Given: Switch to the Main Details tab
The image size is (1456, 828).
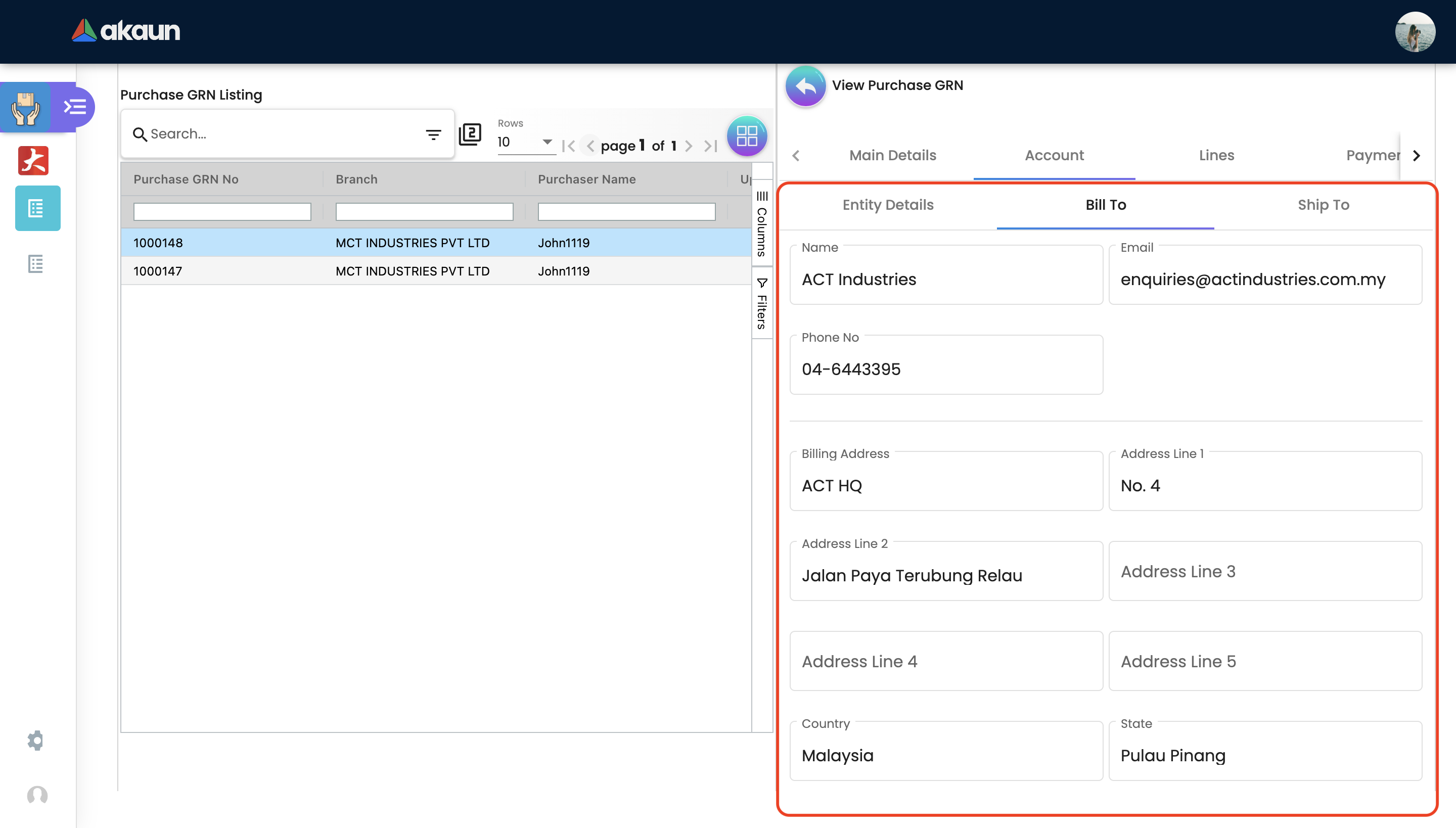Looking at the screenshot, I should click(892, 155).
